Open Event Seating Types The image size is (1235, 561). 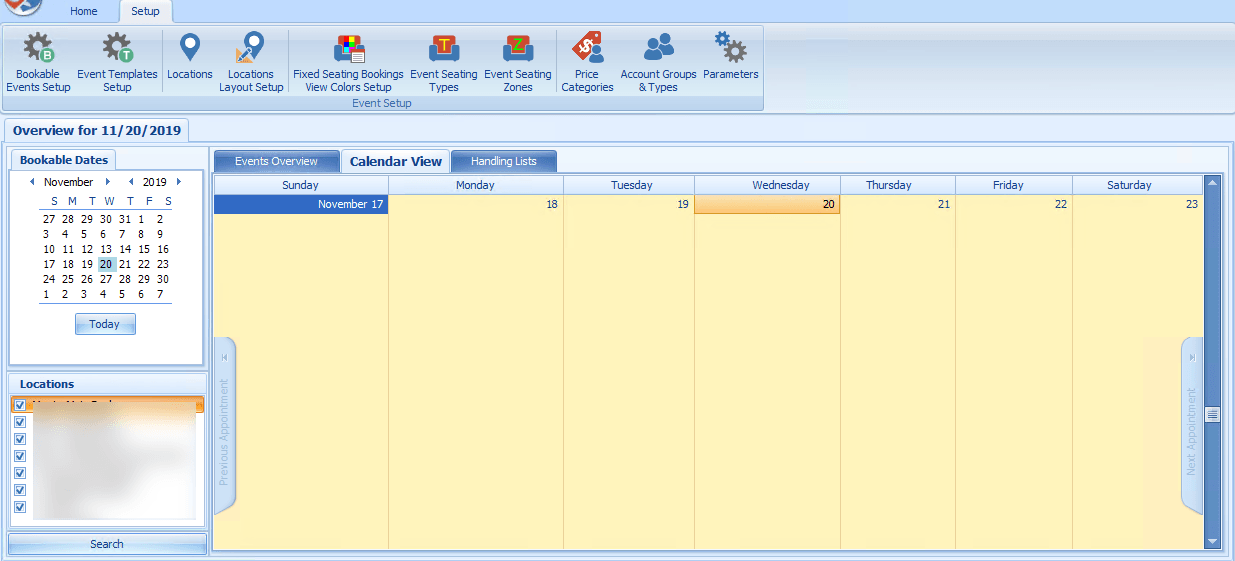click(444, 62)
